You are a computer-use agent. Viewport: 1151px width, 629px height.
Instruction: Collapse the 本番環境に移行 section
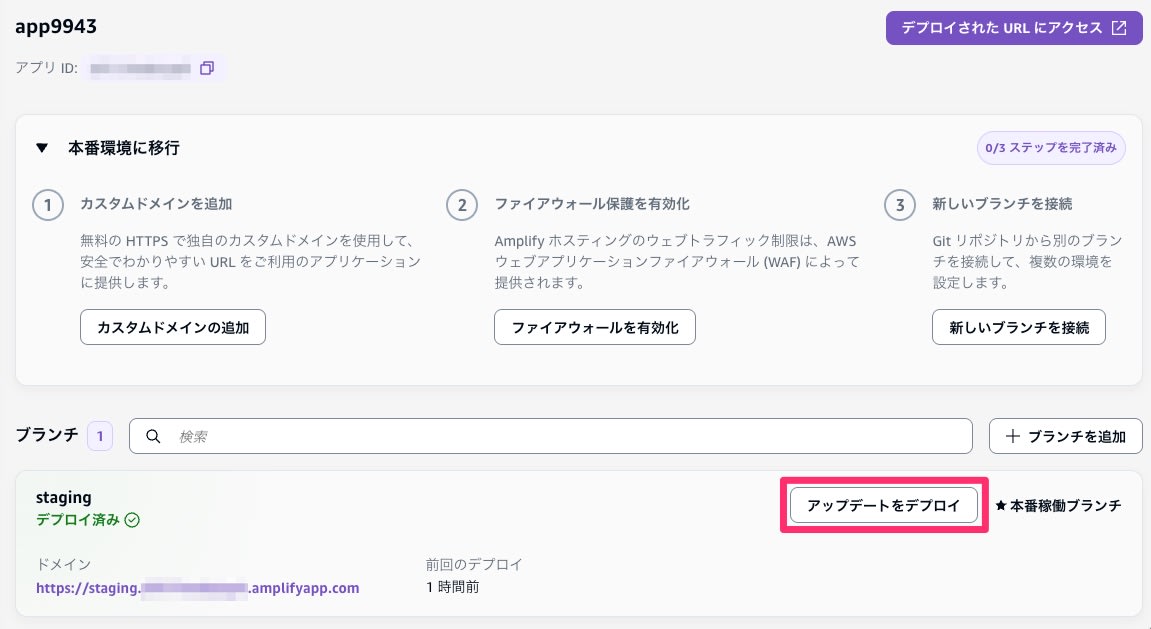[41, 147]
